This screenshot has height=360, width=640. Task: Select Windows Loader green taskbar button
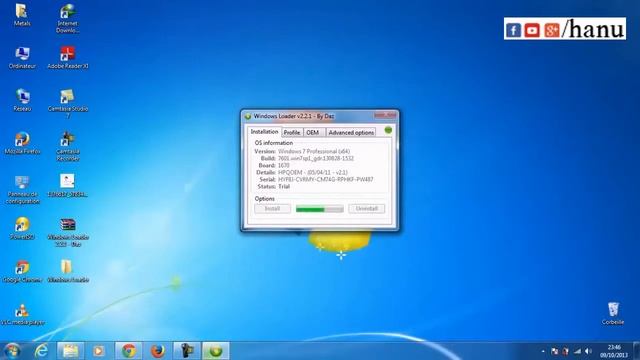[x=216, y=351]
